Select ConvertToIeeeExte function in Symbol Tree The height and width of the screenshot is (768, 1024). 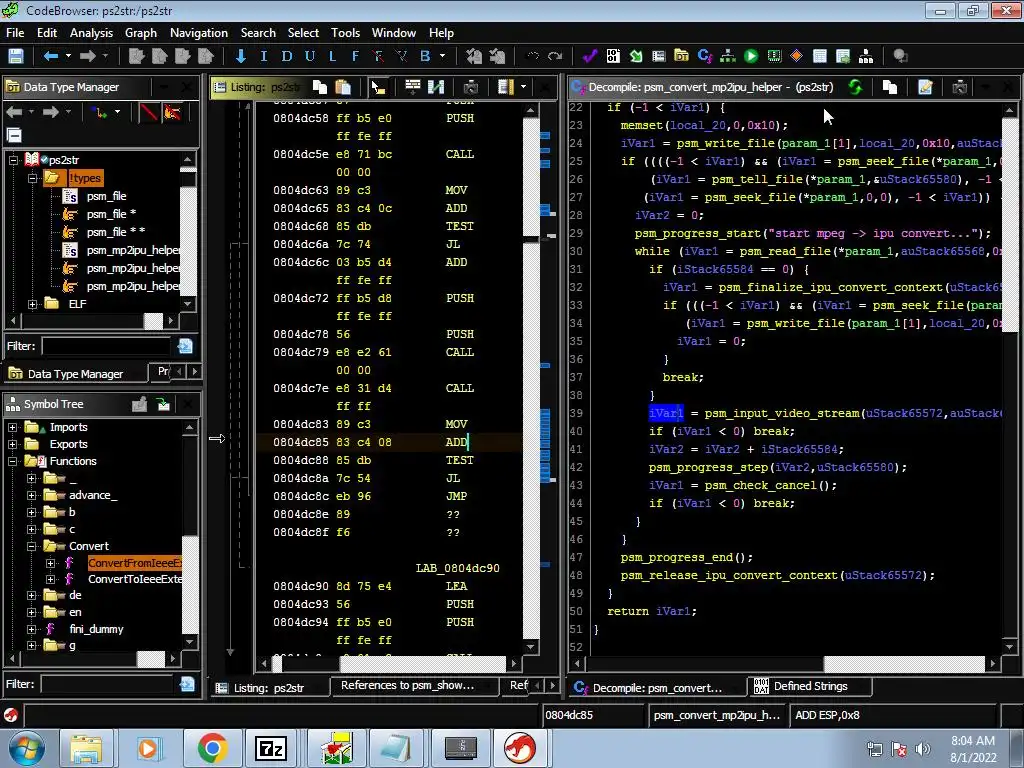pyautogui.click(x=135, y=579)
